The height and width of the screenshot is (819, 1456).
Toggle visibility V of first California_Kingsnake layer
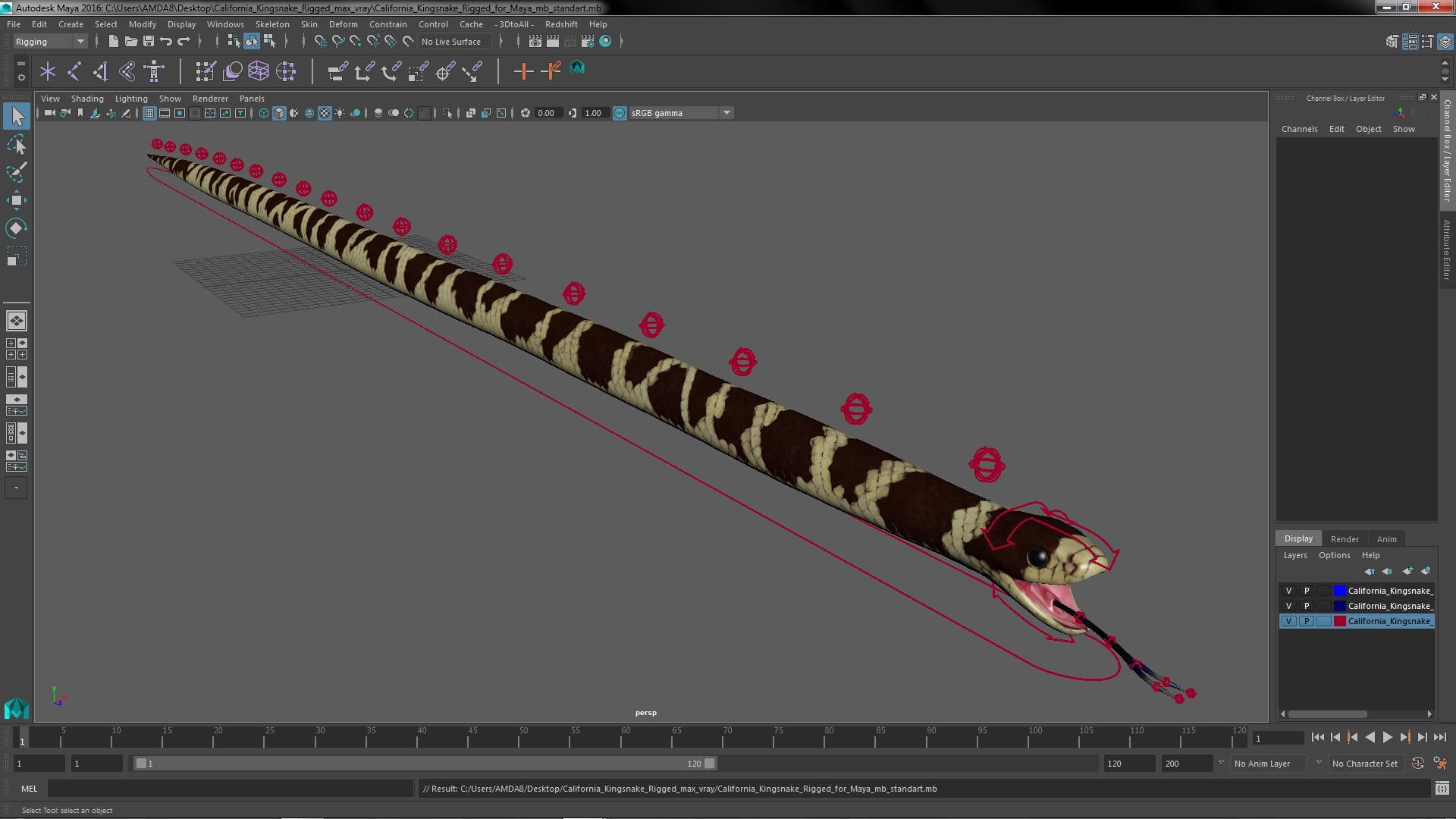point(1288,591)
